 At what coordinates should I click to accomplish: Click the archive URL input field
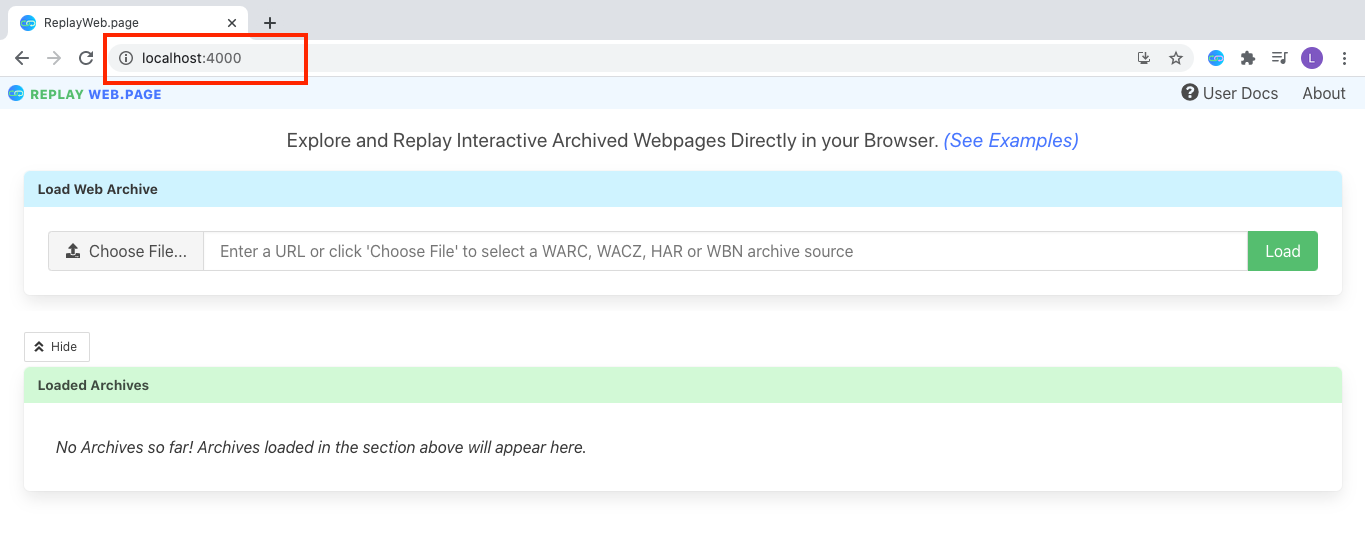click(x=725, y=251)
